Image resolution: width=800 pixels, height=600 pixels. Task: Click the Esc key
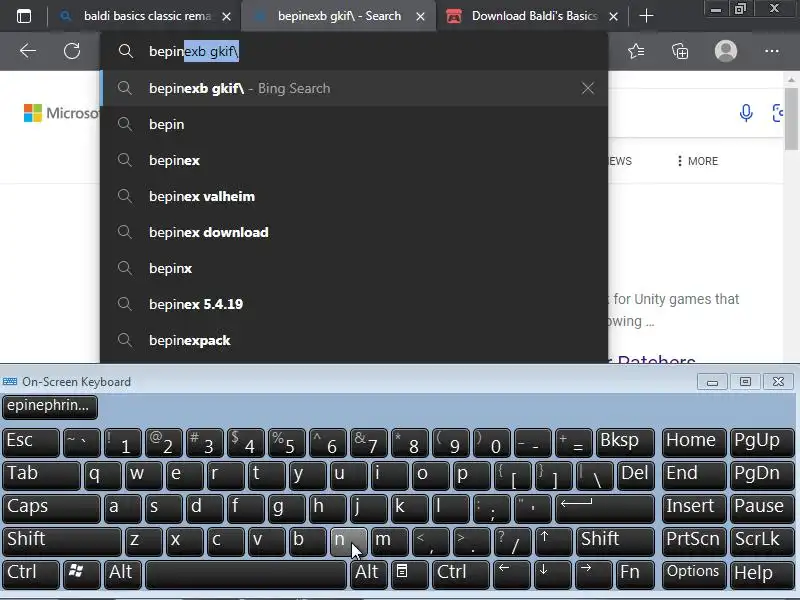click(x=31, y=442)
